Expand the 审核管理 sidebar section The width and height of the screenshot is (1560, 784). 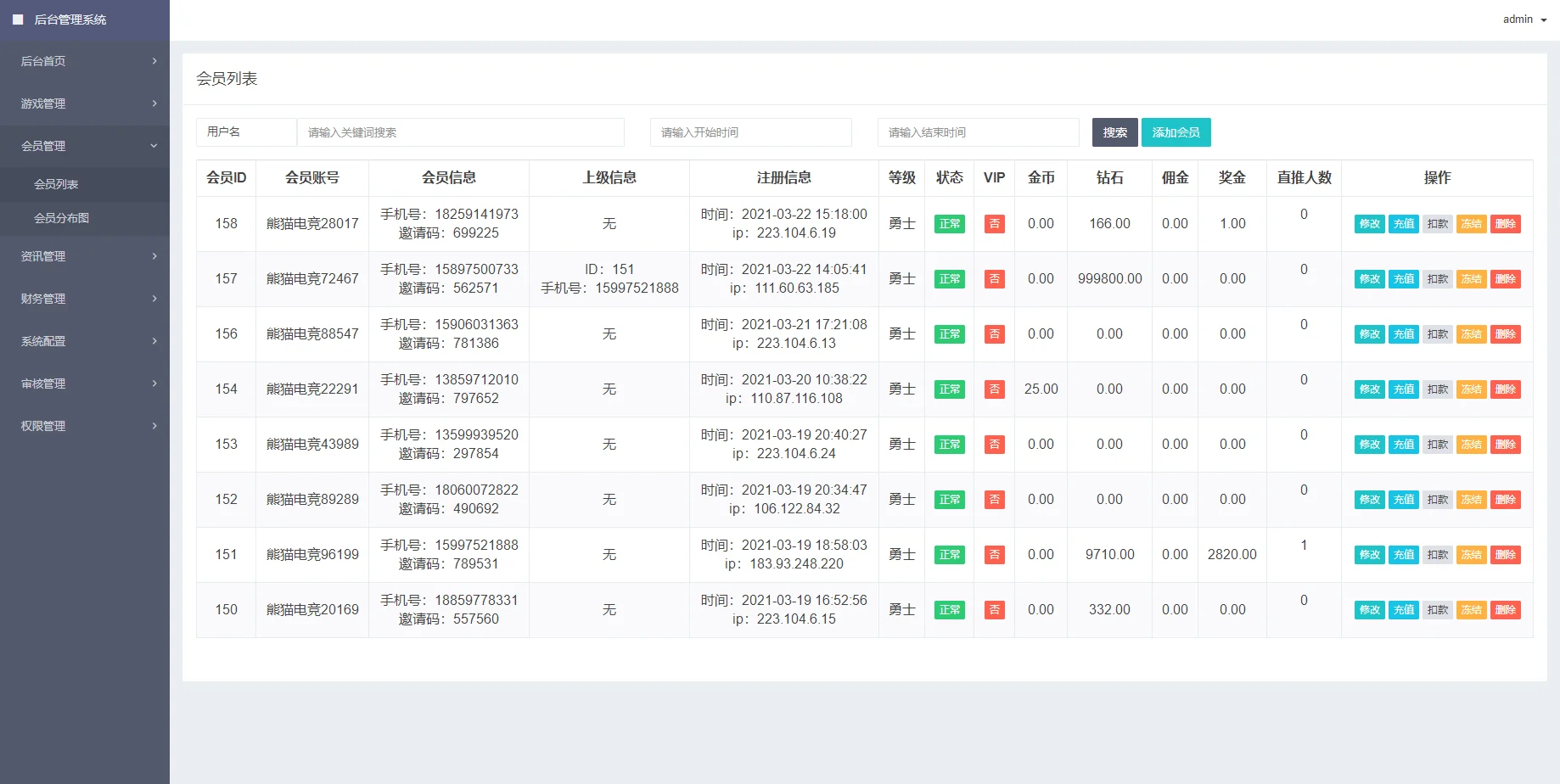[85, 383]
